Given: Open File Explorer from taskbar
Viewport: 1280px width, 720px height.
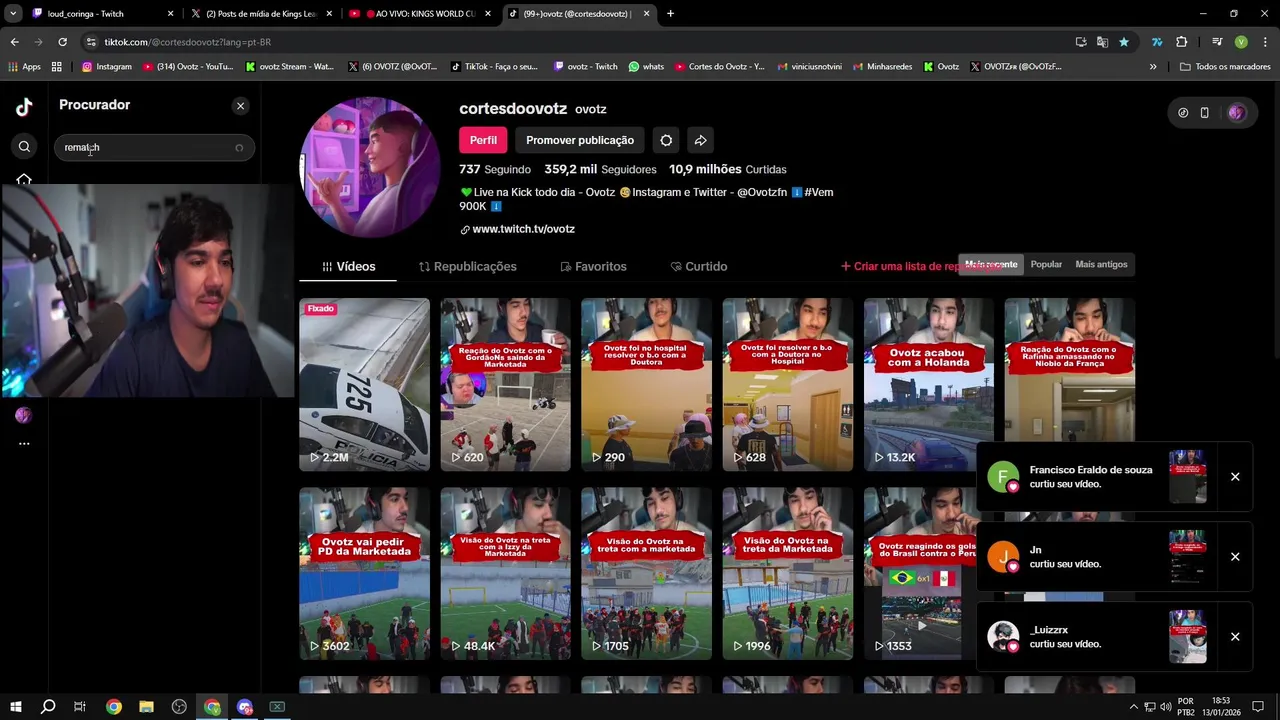Looking at the screenshot, I should pos(146,707).
